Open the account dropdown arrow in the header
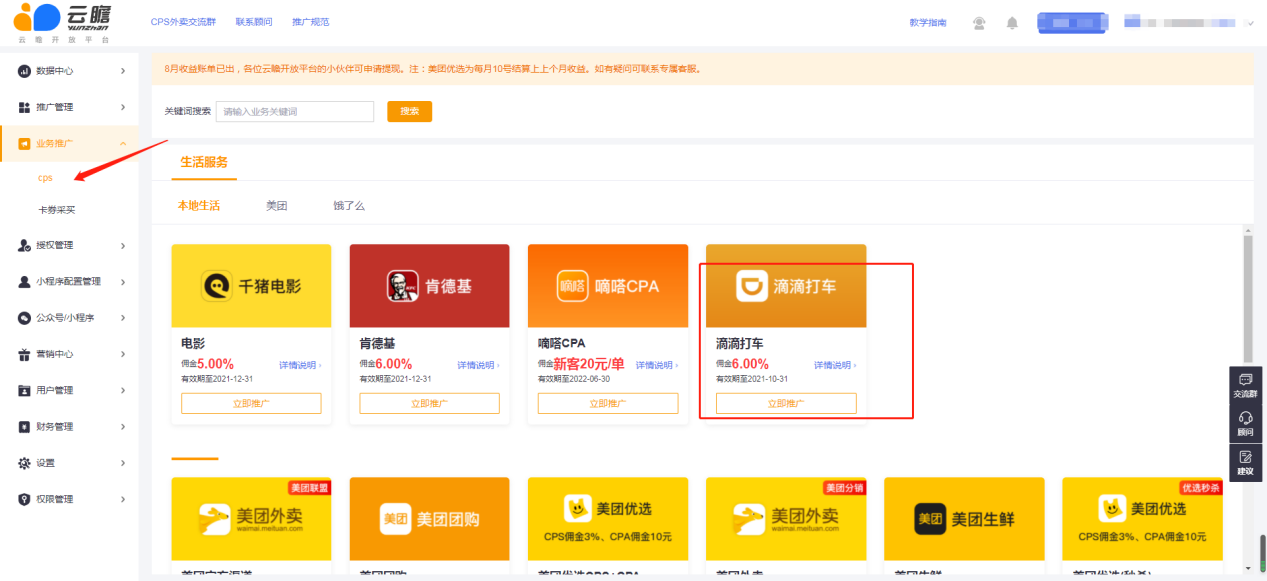 [1250, 22]
